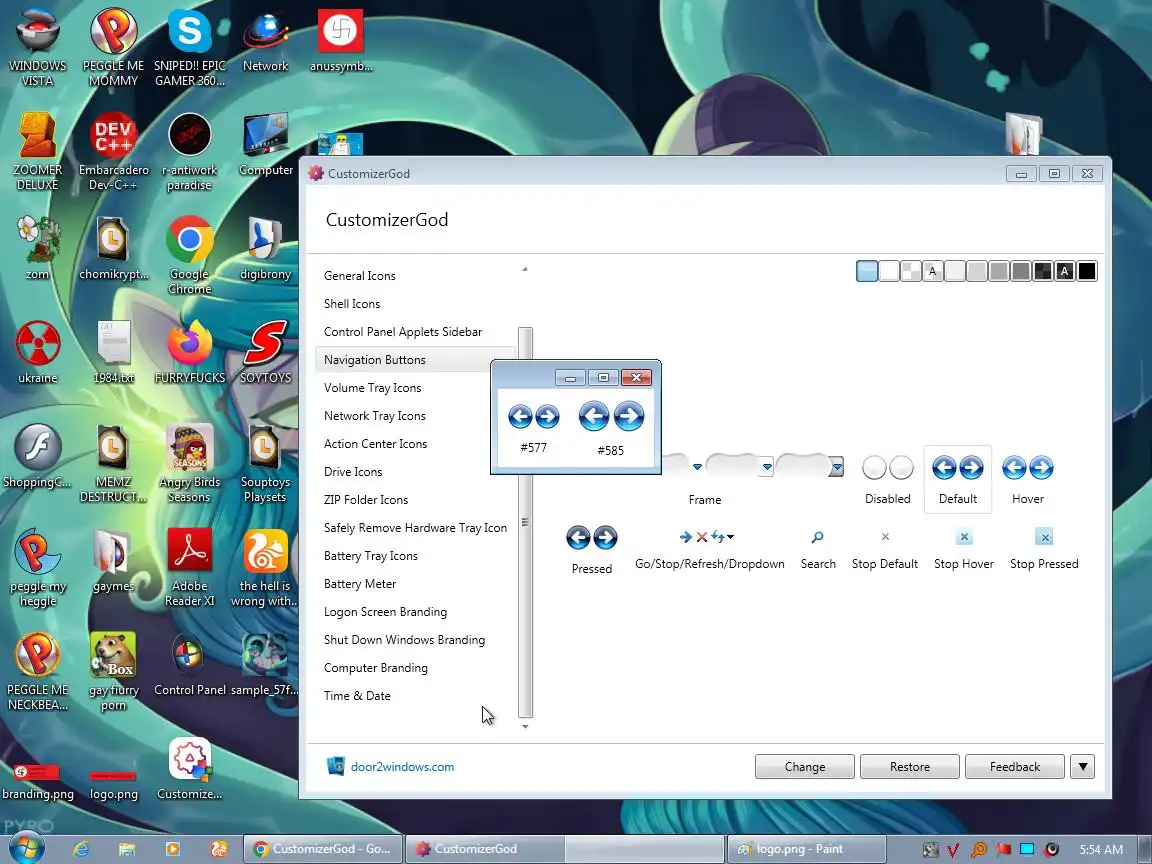The width and height of the screenshot is (1152, 864).
Task: Select the Stop Pressed image
Action: (x=1044, y=537)
